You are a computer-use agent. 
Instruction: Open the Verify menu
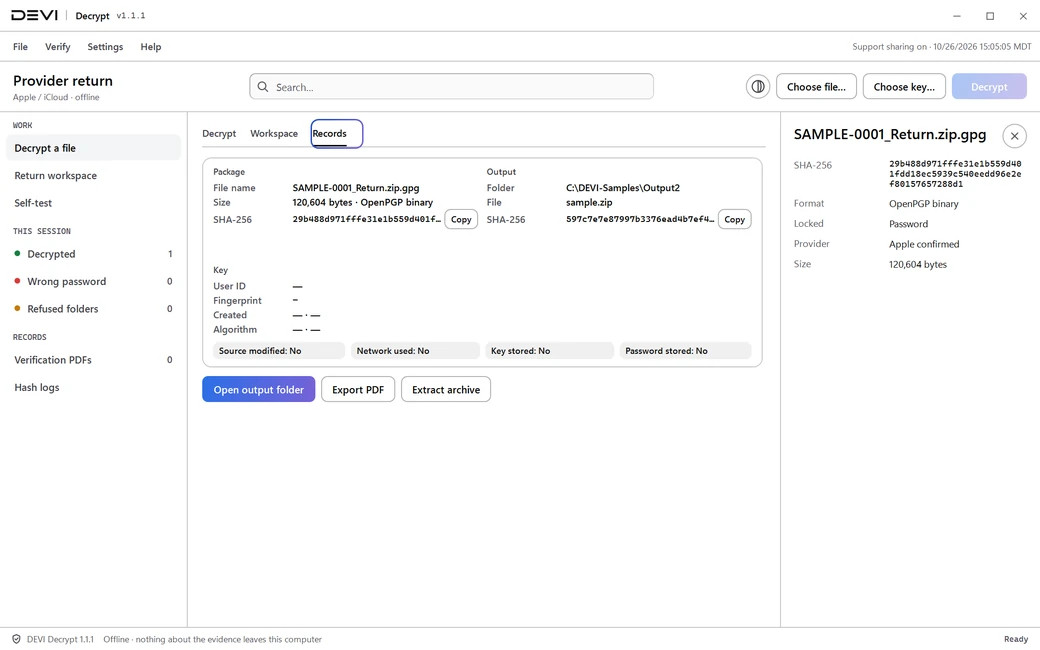[58, 47]
